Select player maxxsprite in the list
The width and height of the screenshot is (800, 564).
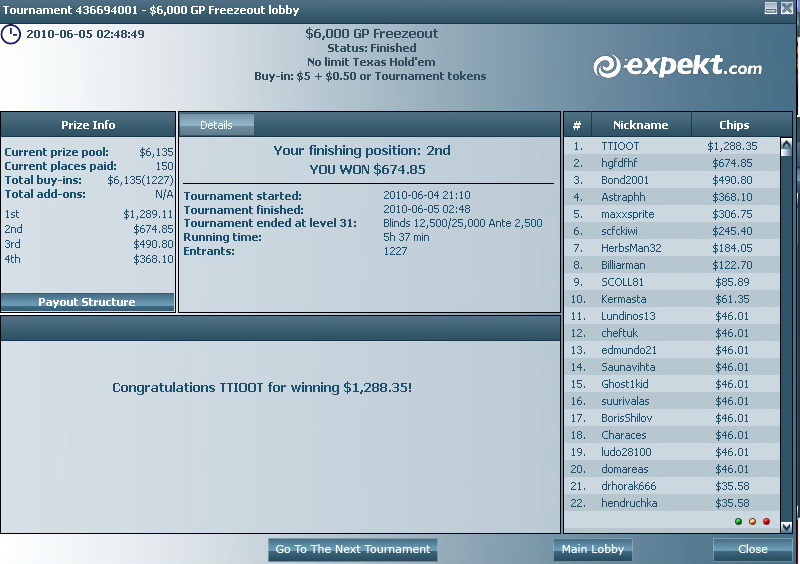(672, 214)
